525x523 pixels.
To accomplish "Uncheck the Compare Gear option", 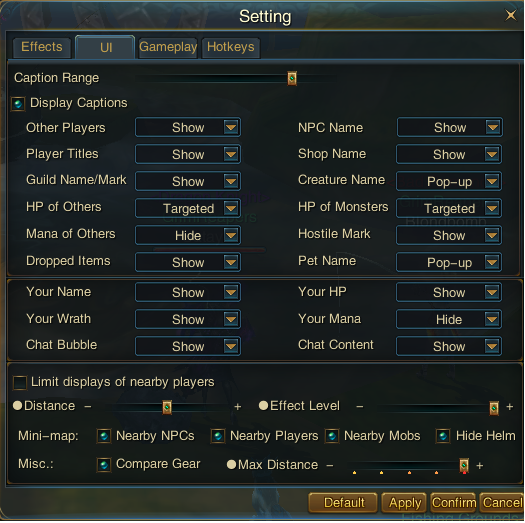I will coord(104,465).
